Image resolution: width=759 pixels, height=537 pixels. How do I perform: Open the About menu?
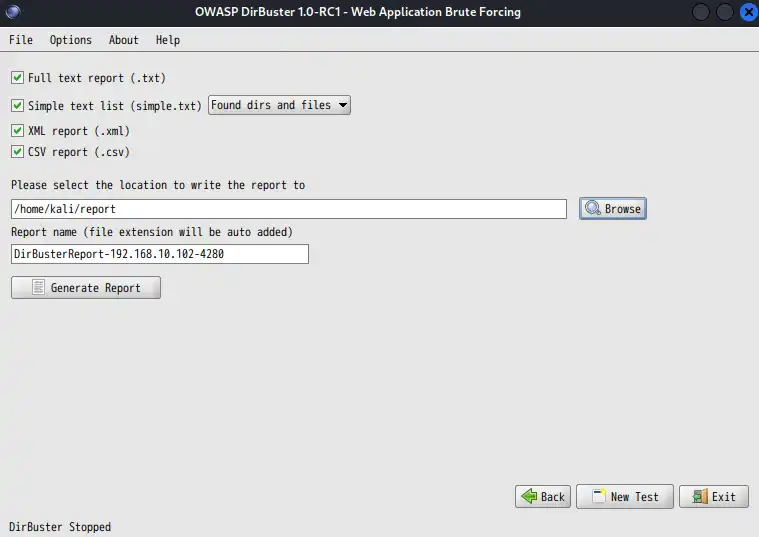pos(123,40)
